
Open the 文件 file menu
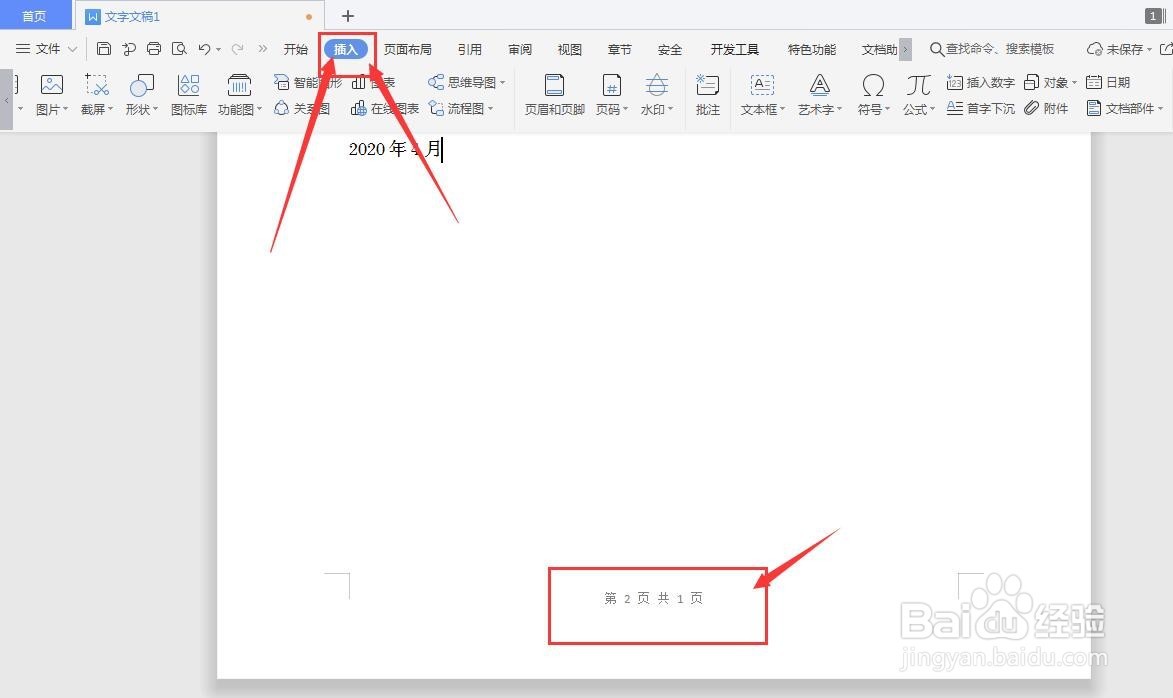(x=46, y=49)
